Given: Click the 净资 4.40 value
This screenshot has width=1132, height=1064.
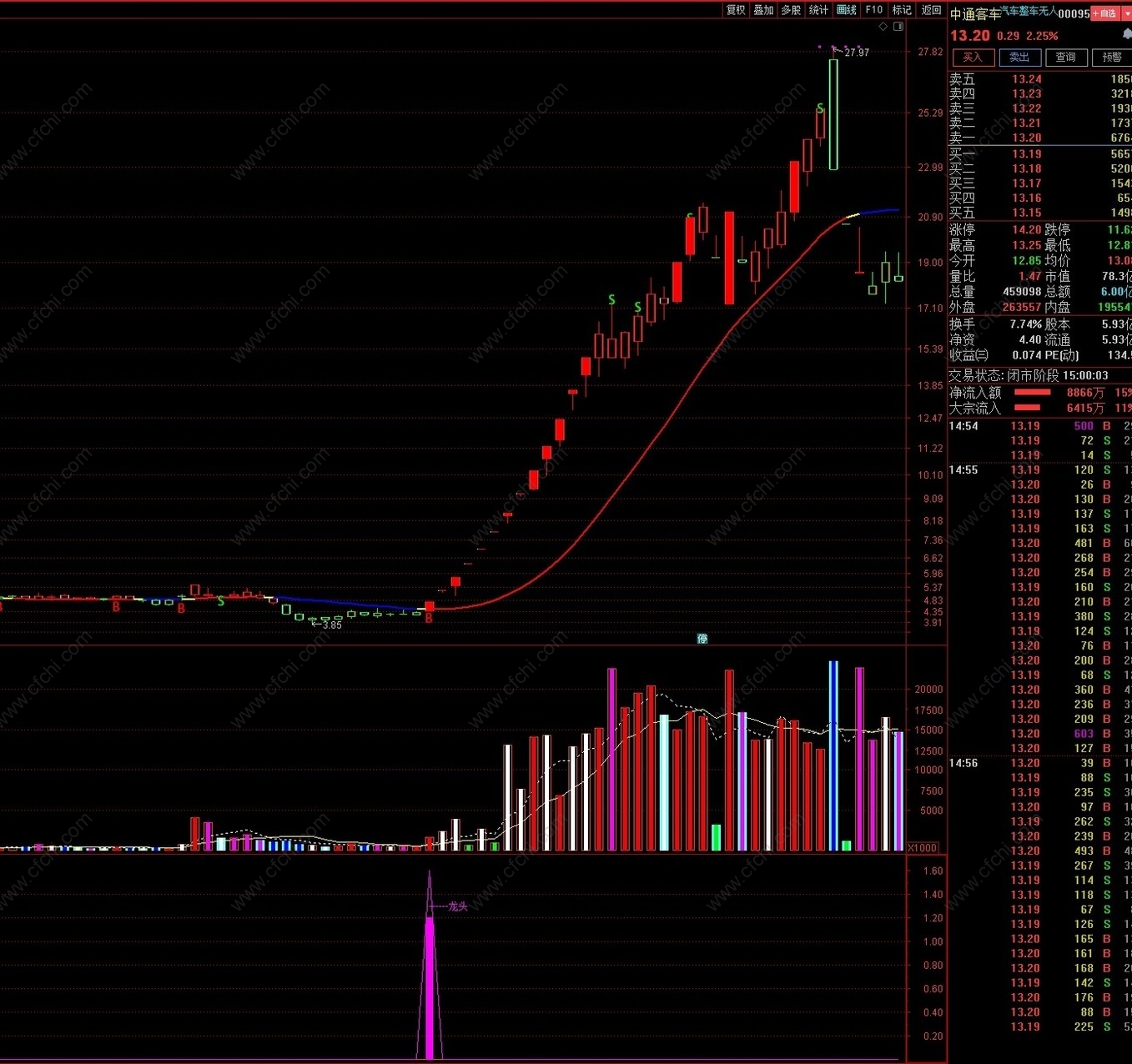Looking at the screenshot, I should coord(1029,339).
